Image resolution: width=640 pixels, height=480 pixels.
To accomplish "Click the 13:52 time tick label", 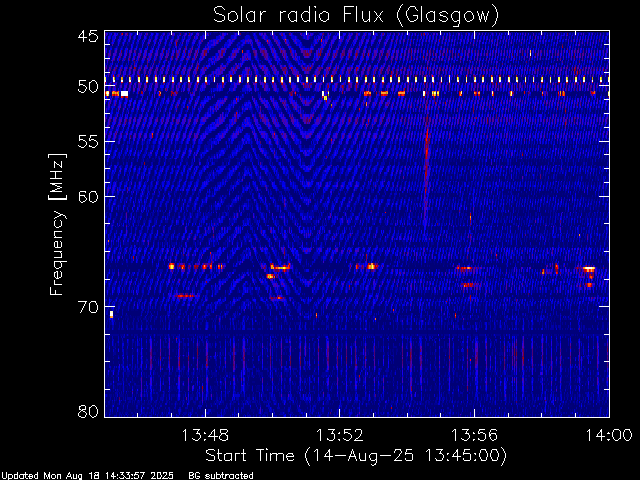I will [340, 435].
